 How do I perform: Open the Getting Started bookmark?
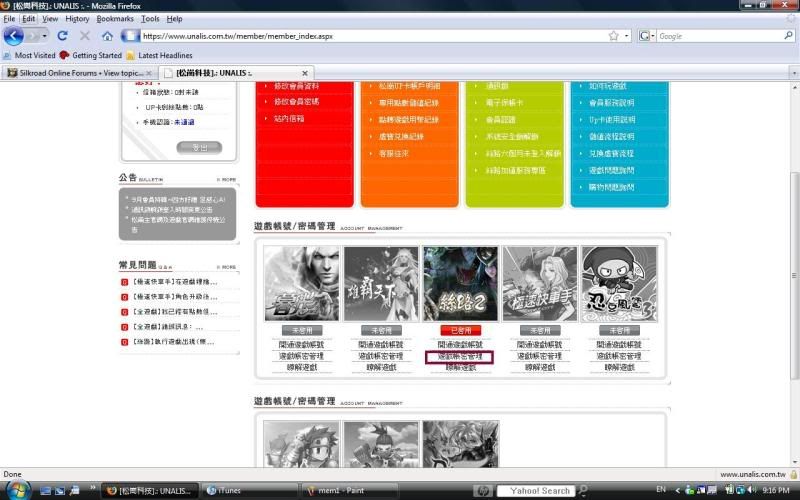[91, 55]
